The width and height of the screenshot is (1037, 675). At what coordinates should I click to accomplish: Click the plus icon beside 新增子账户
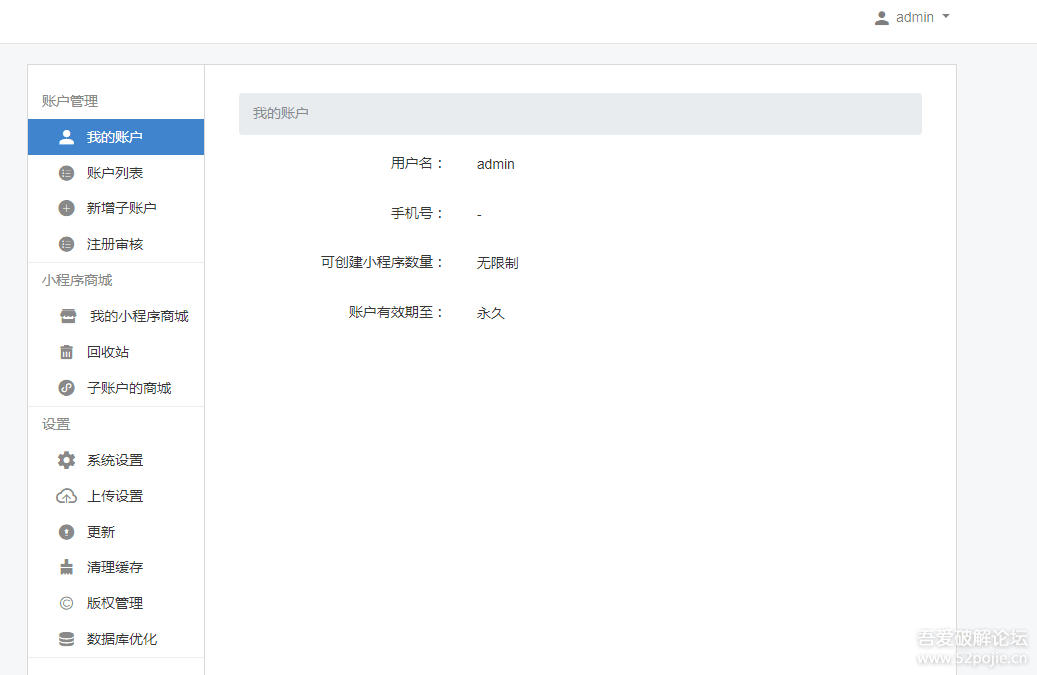65,208
